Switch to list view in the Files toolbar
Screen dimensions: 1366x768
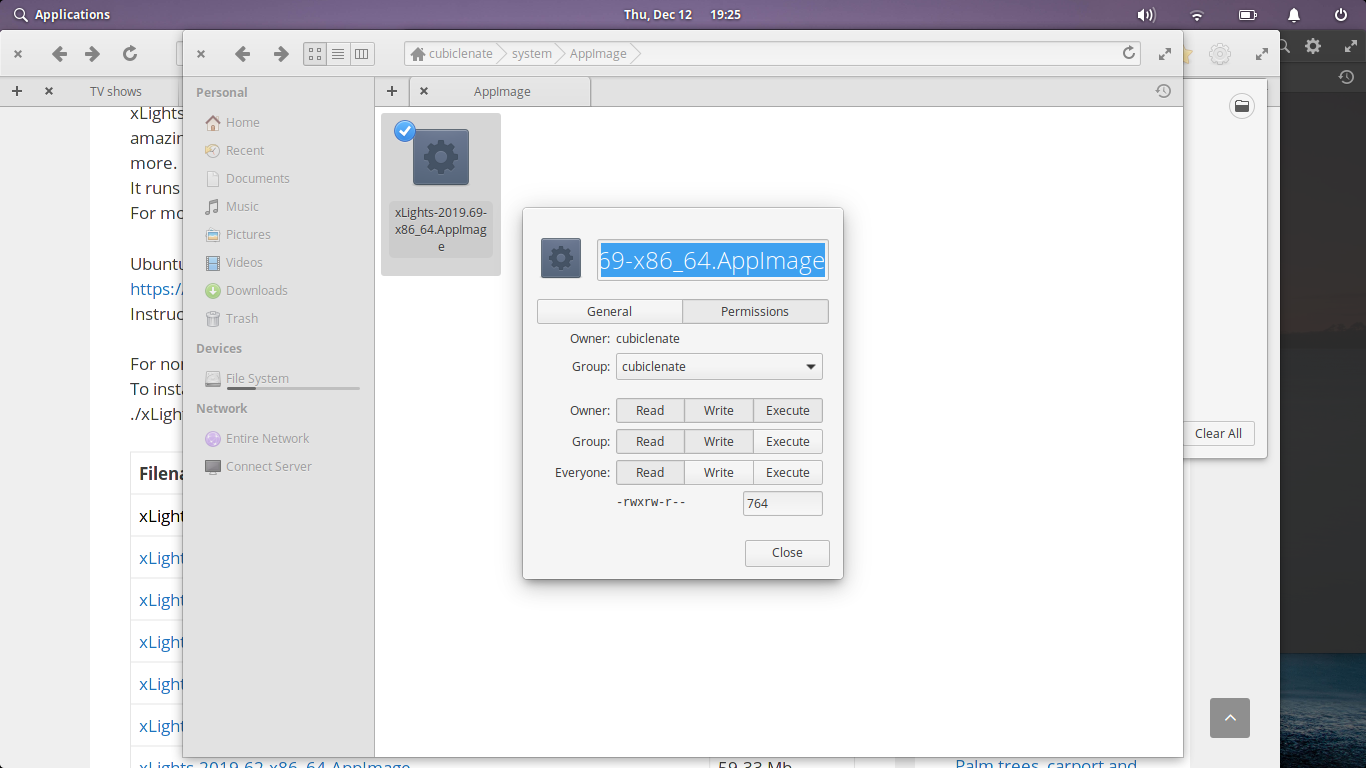pos(337,53)
